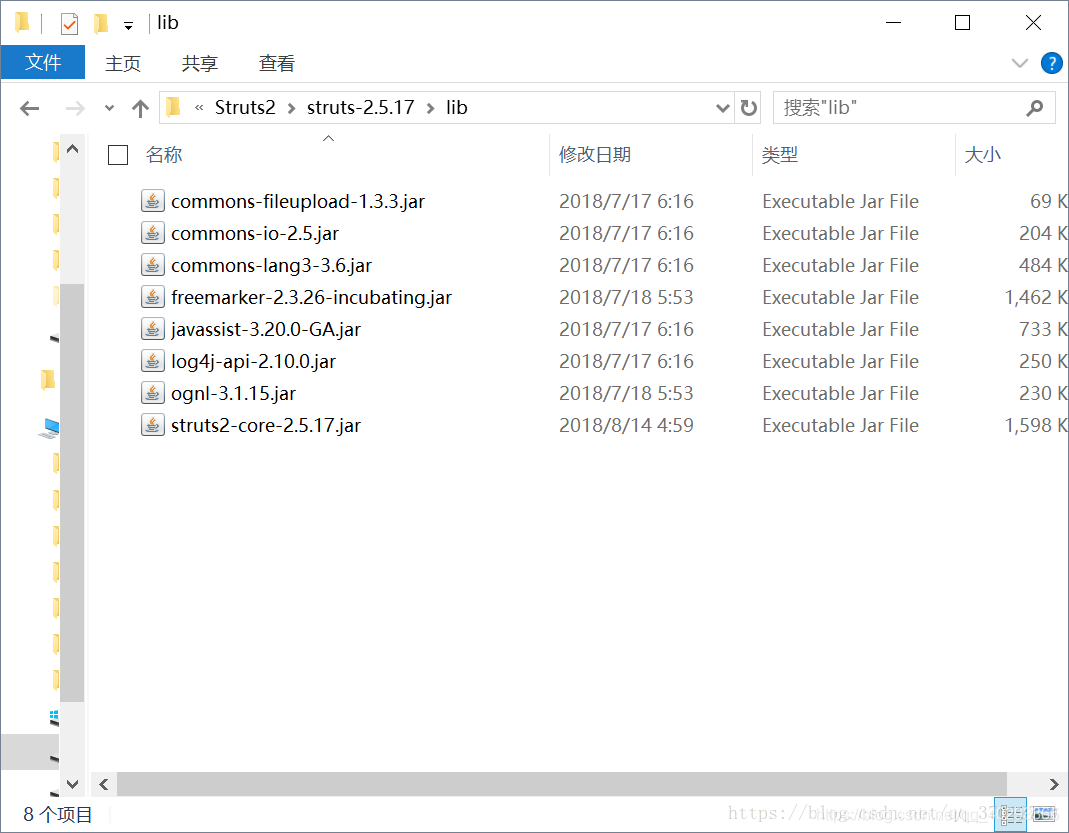The height and width of the screenshot is (833, 1069).
Task: Switch to the 查看 ribbon tab
Action: [x=276, y=63]
